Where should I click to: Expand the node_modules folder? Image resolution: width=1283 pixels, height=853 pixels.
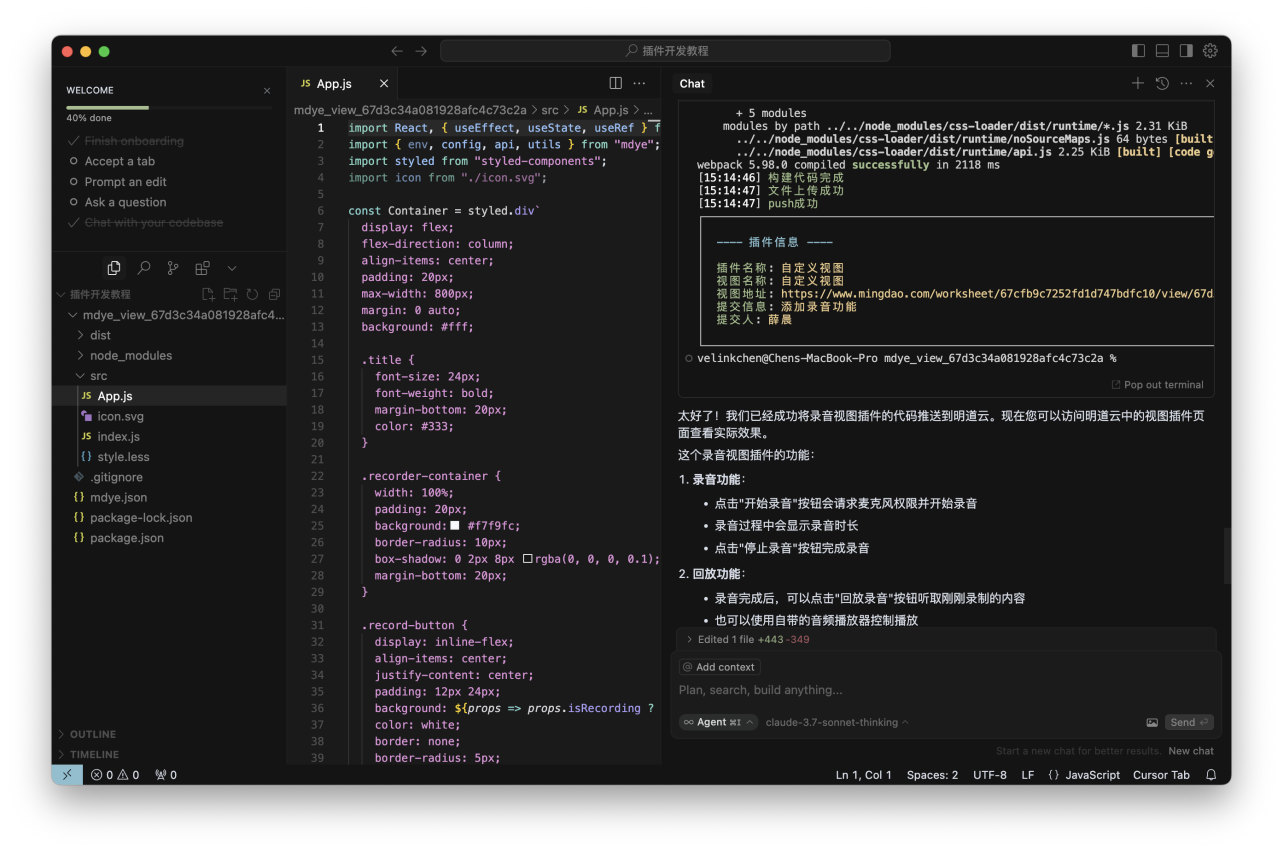130,355
